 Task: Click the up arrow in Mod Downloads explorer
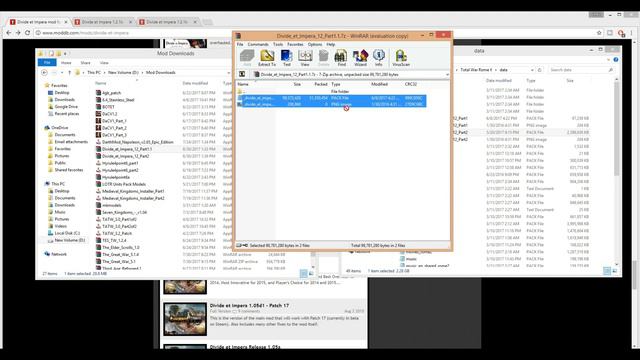(69, 73)
